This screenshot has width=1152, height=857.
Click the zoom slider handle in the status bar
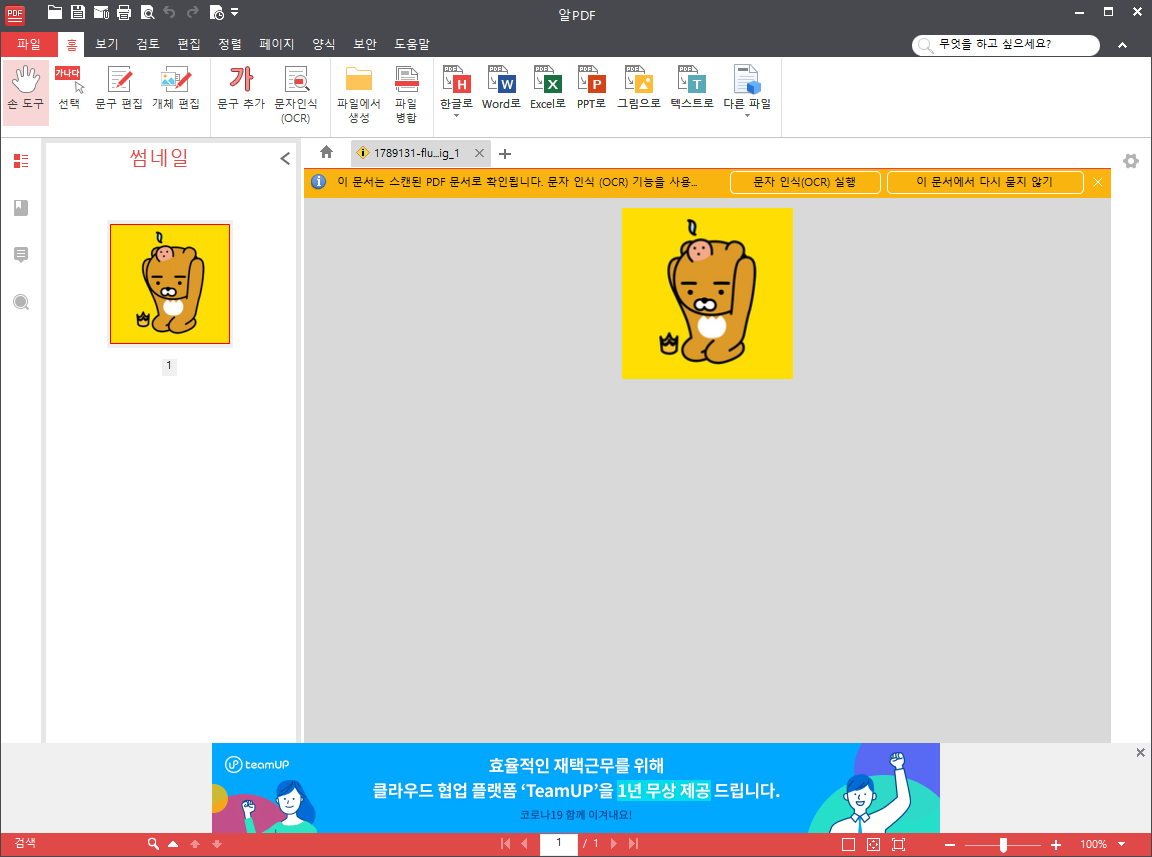pyautogui.click(x=1004, y=845)
